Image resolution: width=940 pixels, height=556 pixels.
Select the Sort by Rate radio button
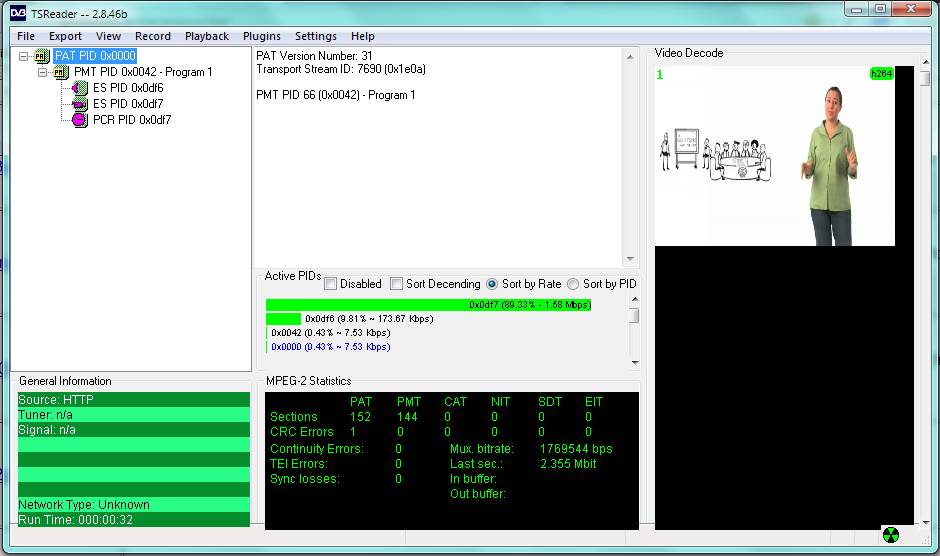point(492,284)
